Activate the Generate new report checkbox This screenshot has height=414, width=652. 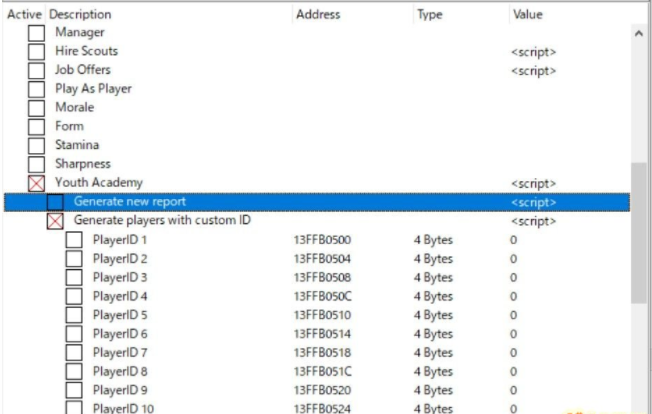tap(55, 202)
